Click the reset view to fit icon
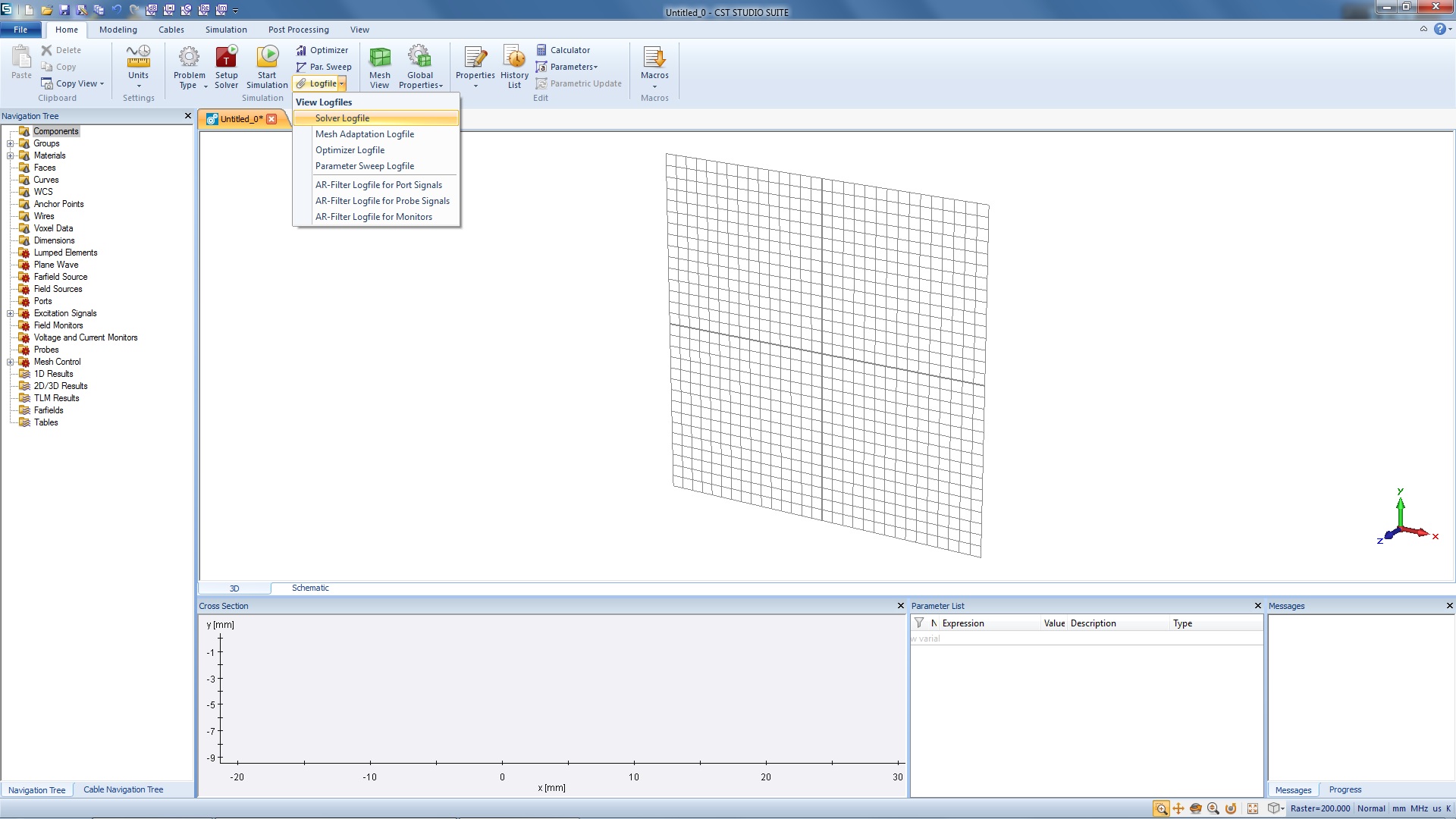The width and height of the screenshot is (1456, 819). pos(1253,808)
